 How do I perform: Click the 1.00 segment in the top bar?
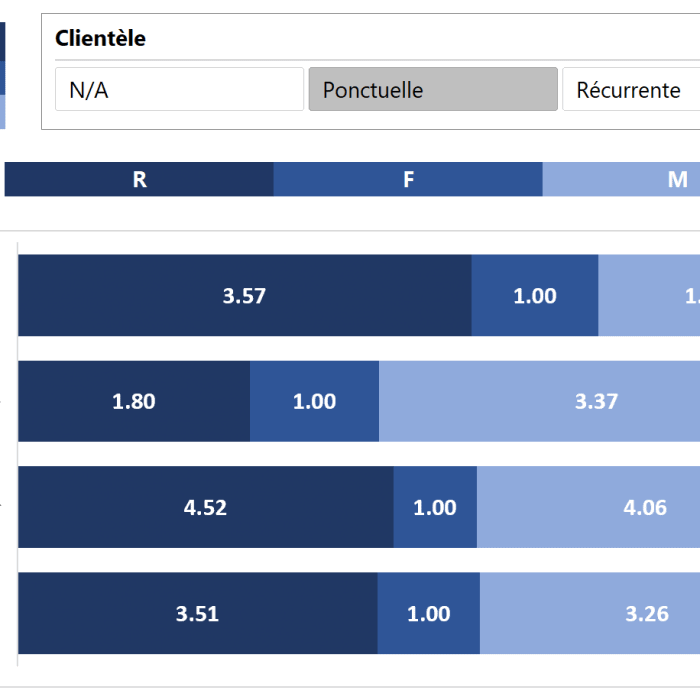(534, 296)
